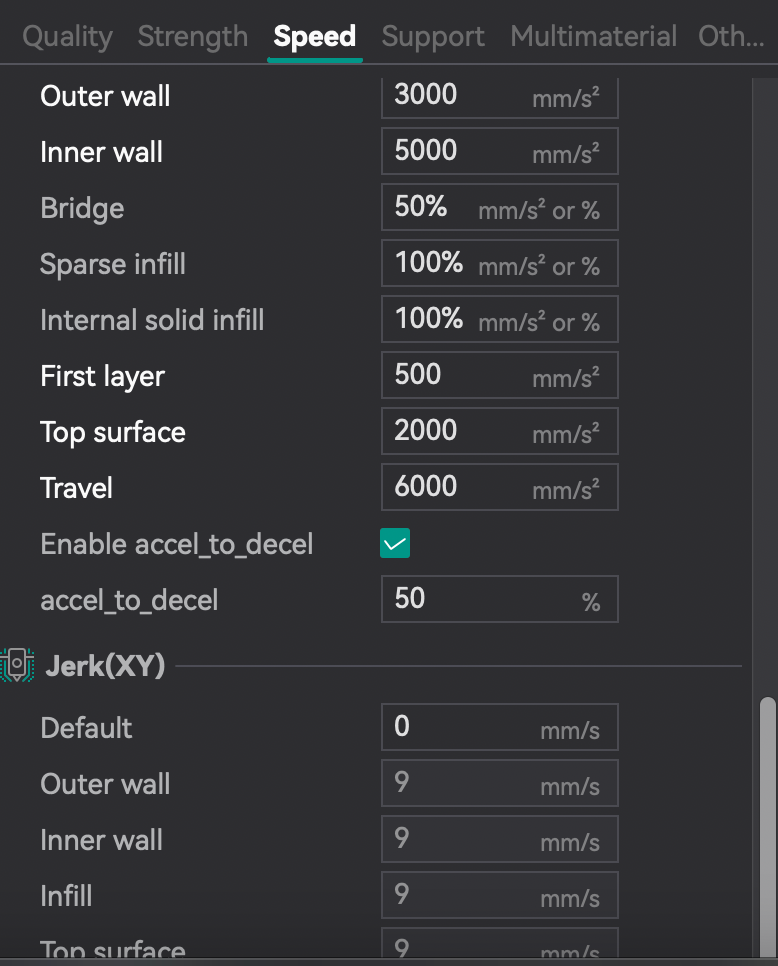Click the Outer wall acceleration field
The height and width of the screenshot is (966, 778).
(460, 96)
